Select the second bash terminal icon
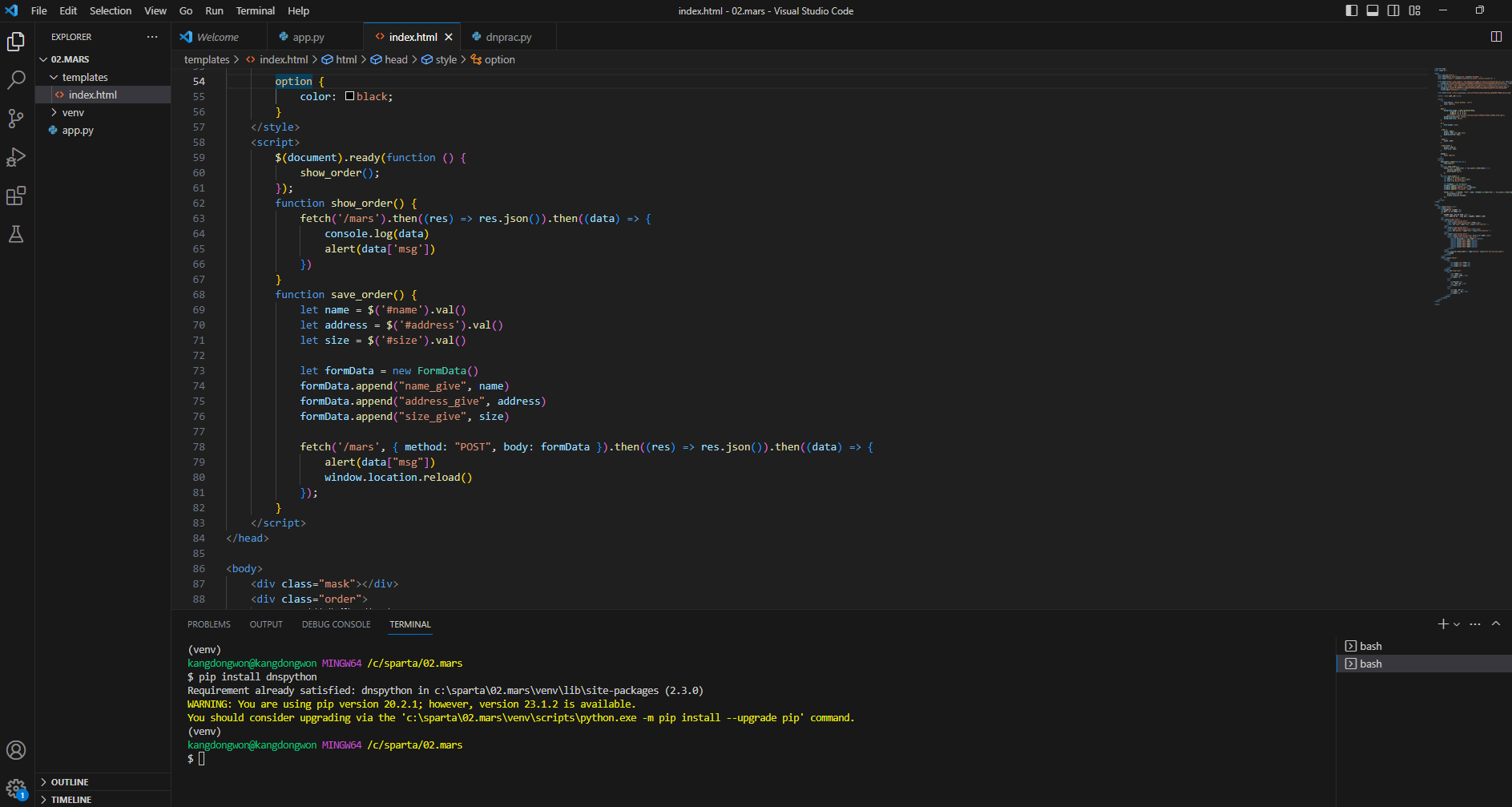The width and height of the screenshot is (1512, 807). 1351,664
